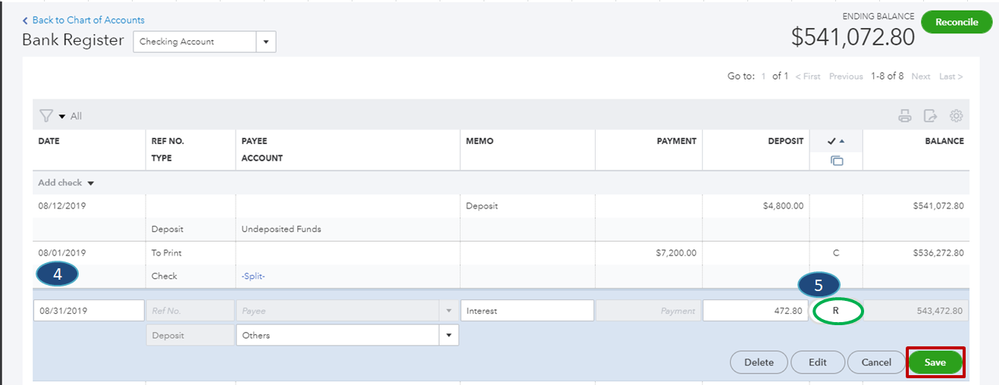
Task: Click the Delete button
Action: [759, 362]
